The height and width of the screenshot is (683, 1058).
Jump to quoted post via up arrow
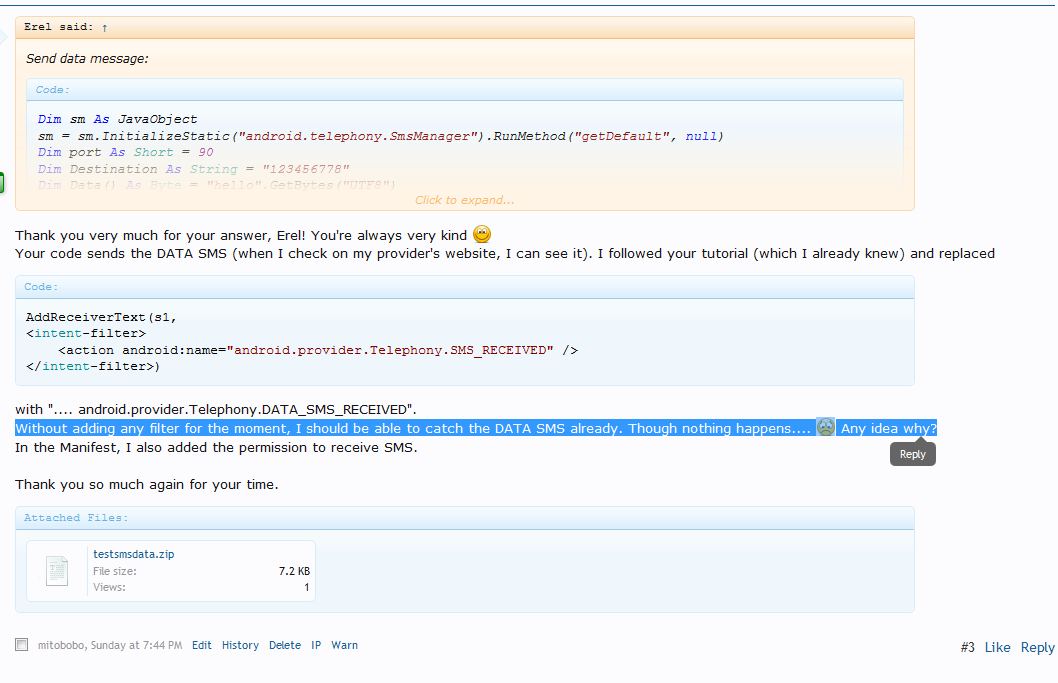pyautogui.click(x=107, y=26)
